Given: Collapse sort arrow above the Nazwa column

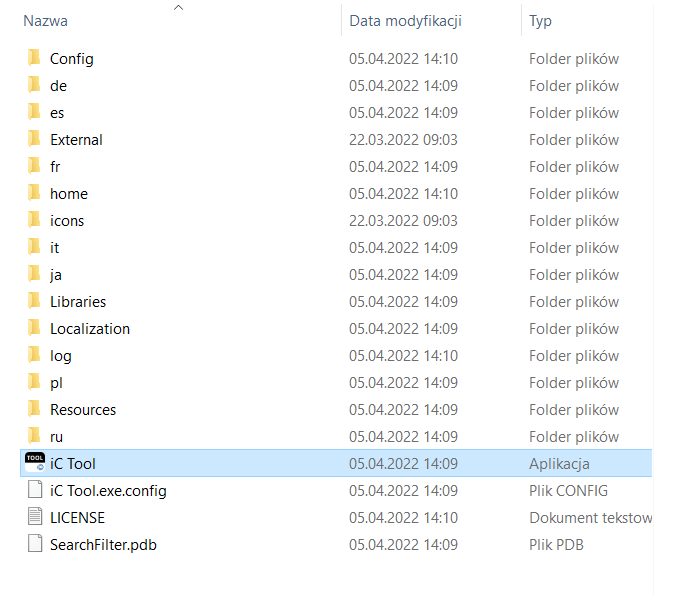Looking at the screenshot, I should click(179, 8).
